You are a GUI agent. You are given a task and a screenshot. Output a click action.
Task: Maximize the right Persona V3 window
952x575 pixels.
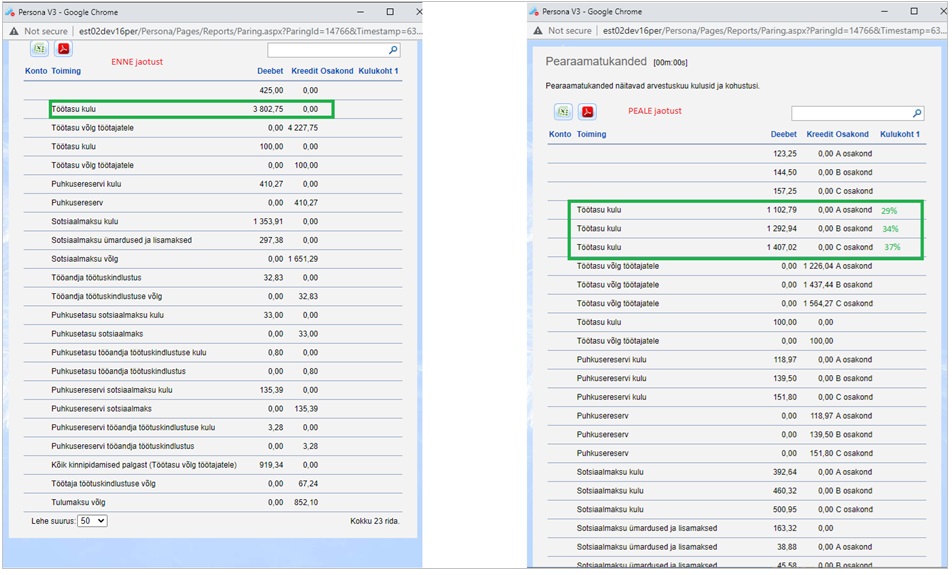point(913,11)
